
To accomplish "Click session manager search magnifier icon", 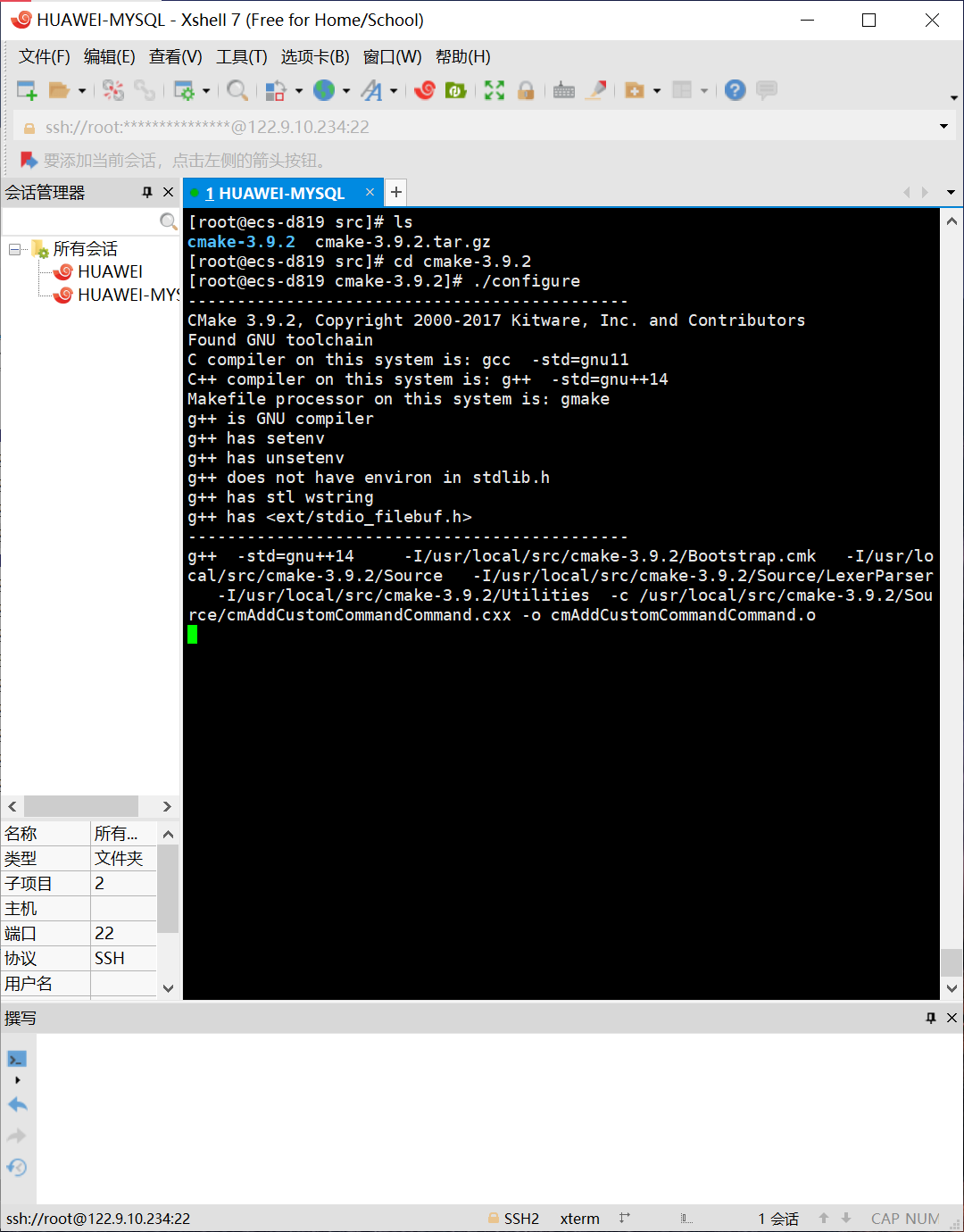I will point(168,221).
